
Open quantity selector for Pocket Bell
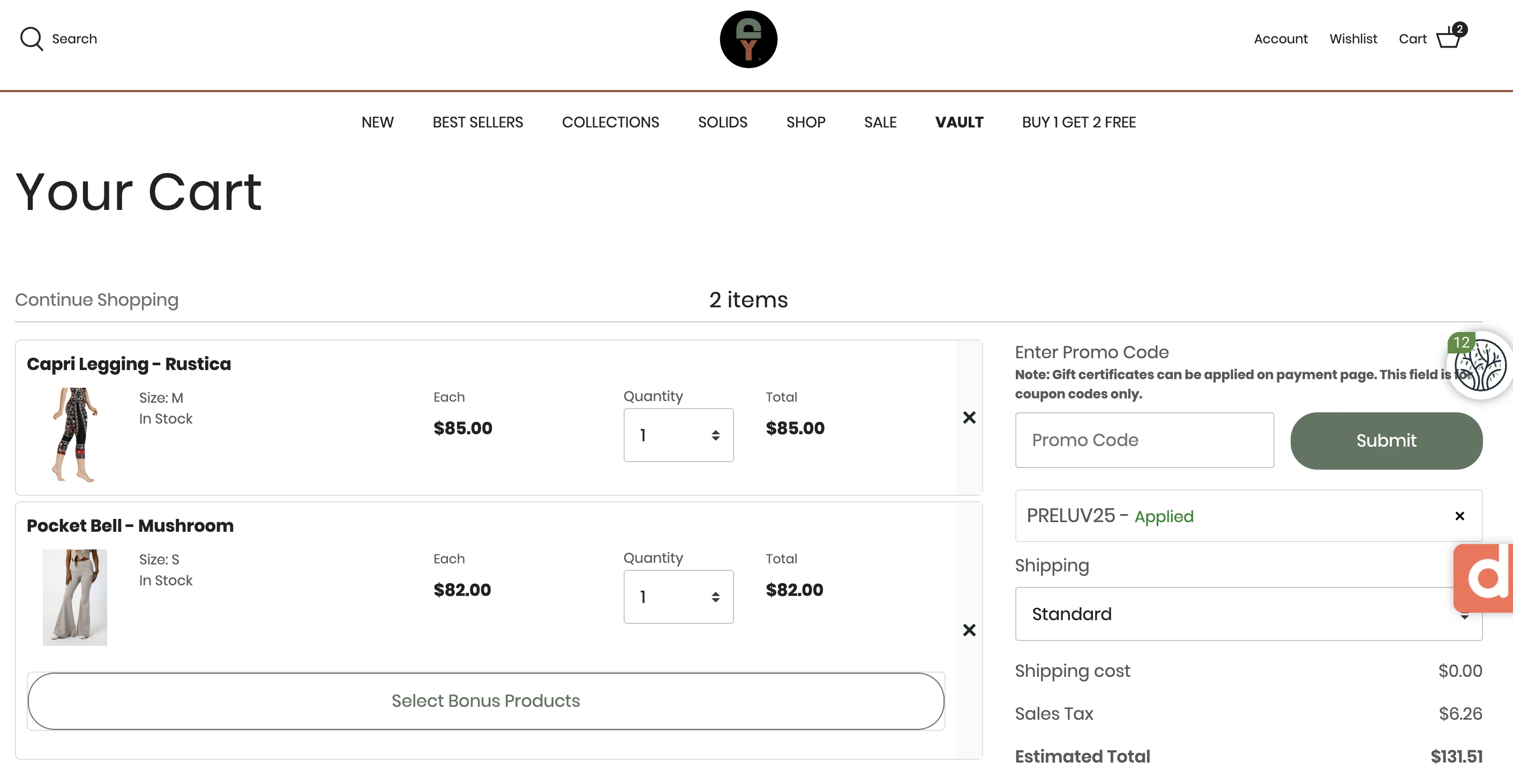678,597
